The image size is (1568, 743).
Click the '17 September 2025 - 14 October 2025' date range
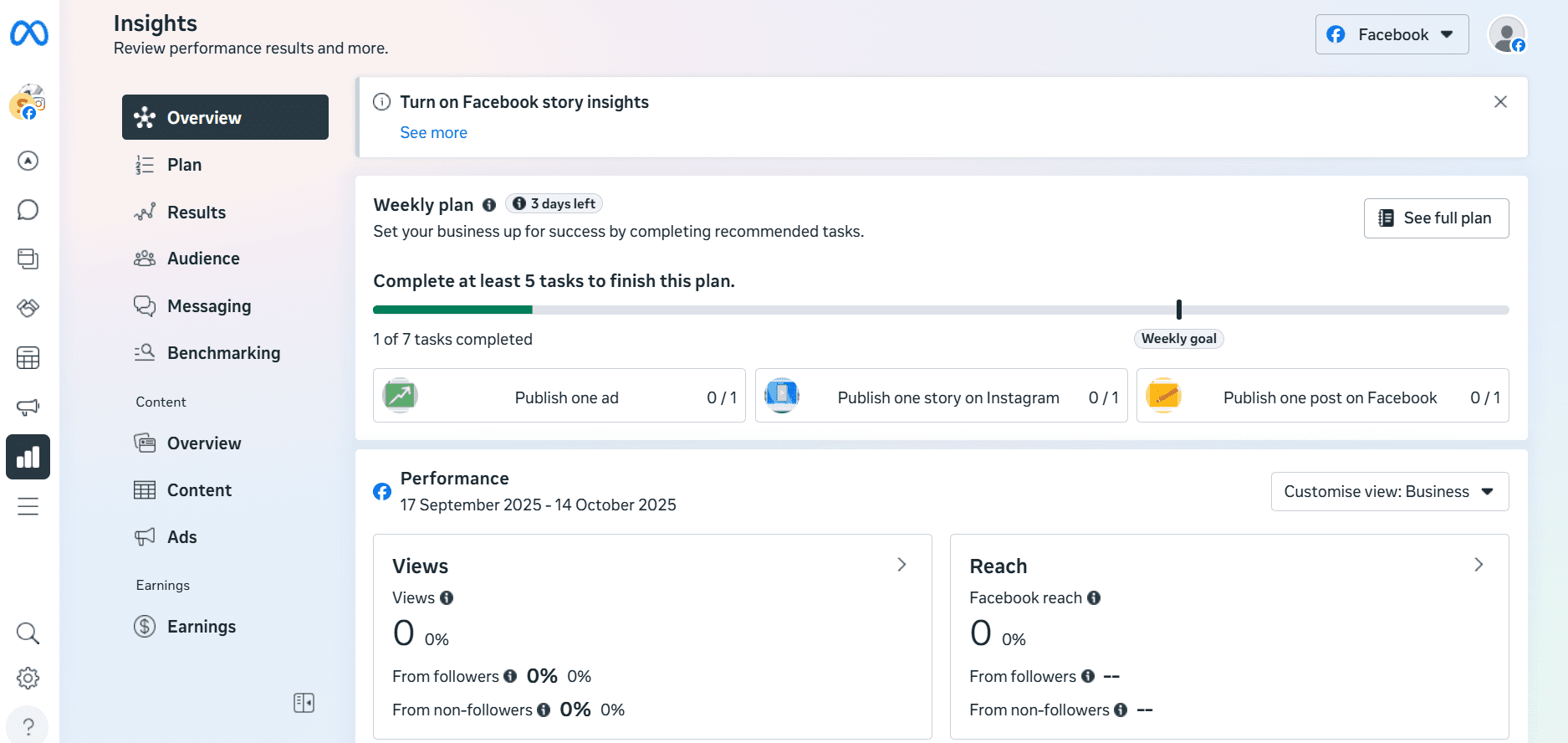pyautogui.click(x=538, y=505)
